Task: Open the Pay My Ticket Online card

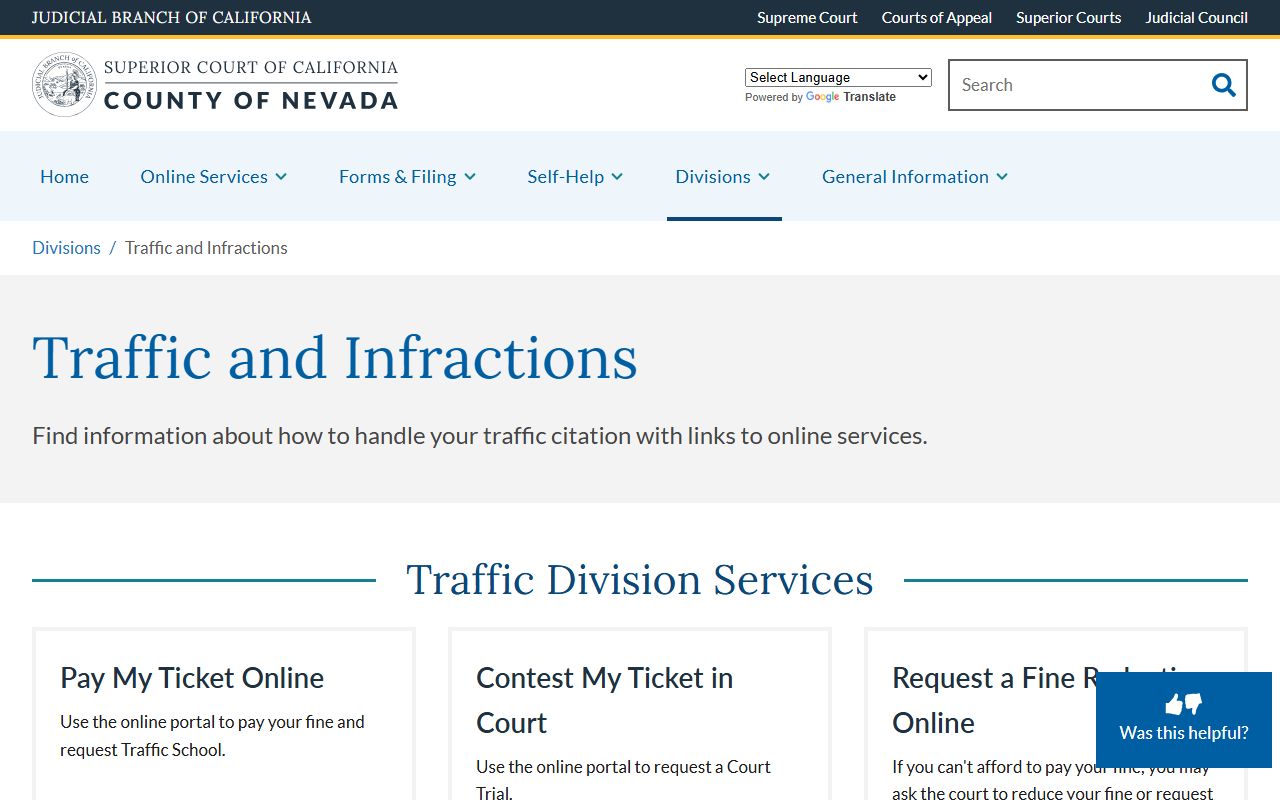Action: pos(224,715)
